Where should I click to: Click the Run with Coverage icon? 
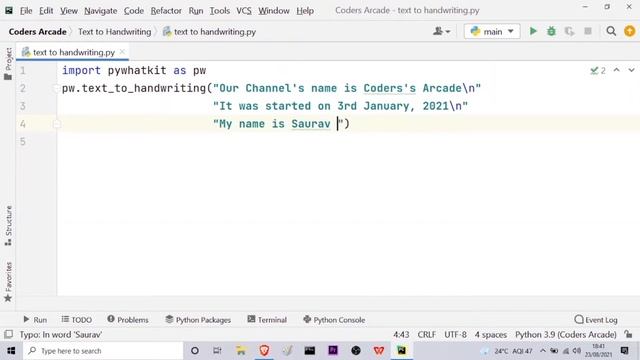tap(569, 31)
